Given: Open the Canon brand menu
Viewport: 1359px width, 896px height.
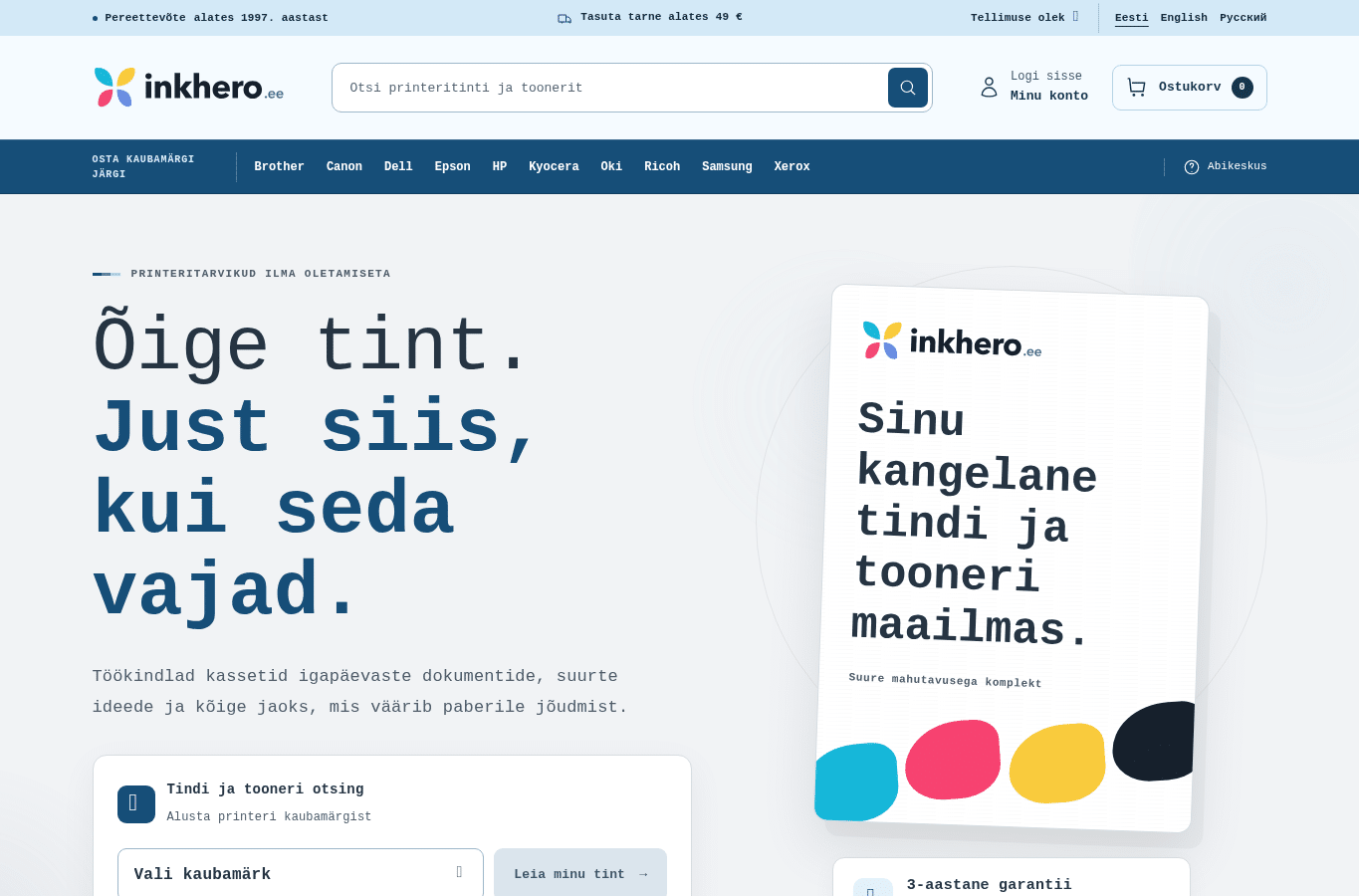Looking at the screenshot, I should [x=344, y=166].
